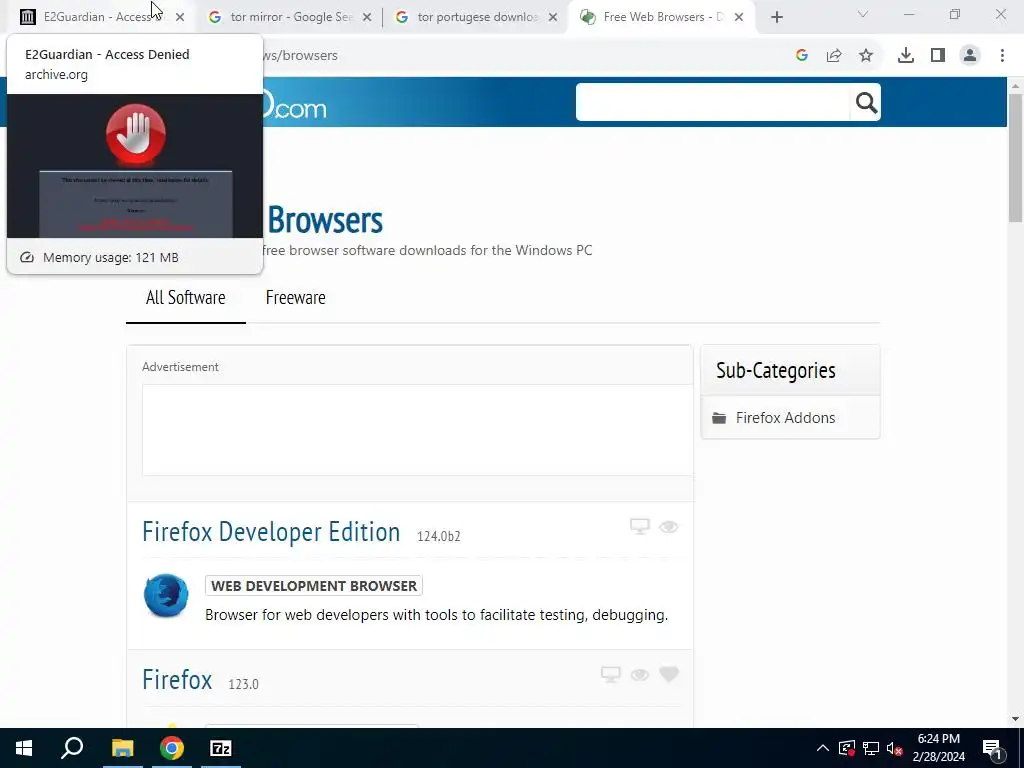Share this page via the share icon

(834, 56)
